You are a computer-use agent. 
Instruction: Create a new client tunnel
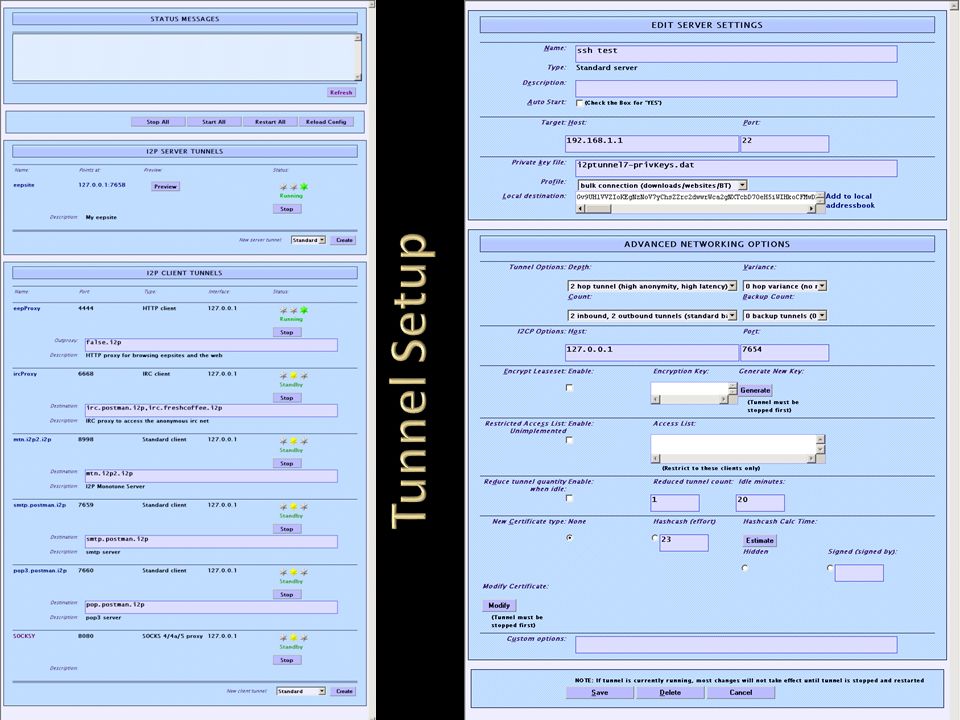[344, 691]
